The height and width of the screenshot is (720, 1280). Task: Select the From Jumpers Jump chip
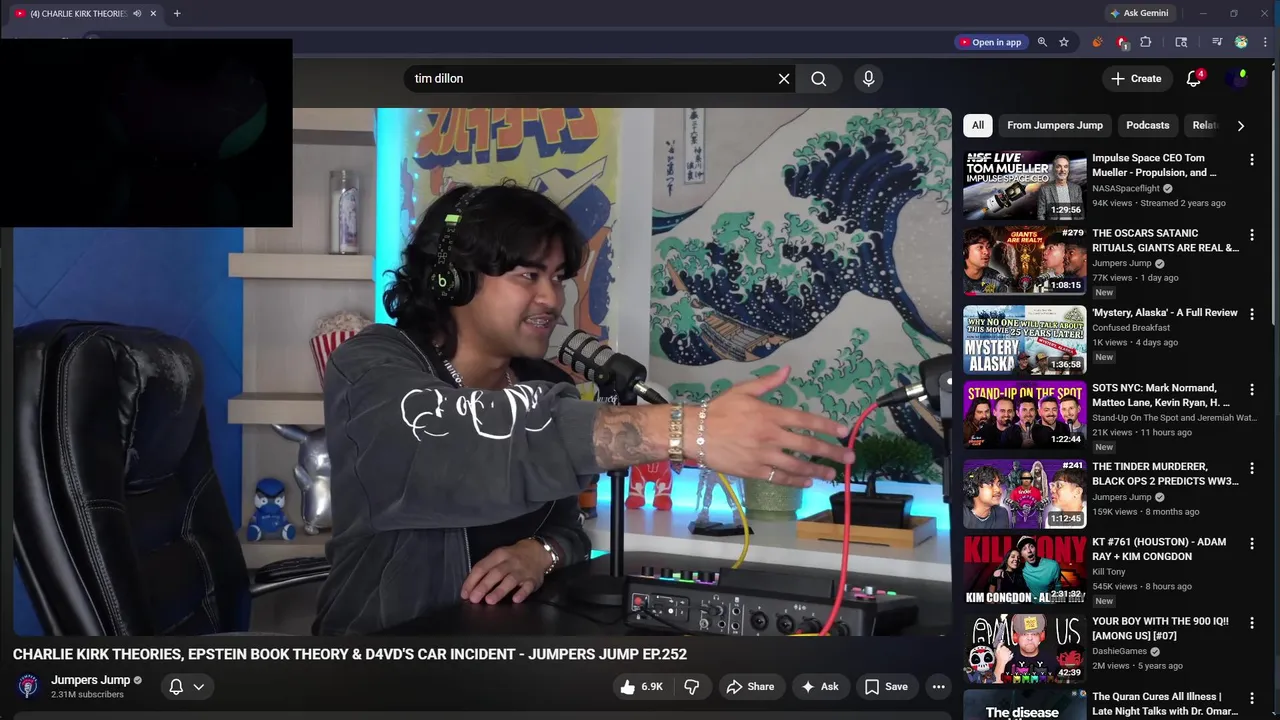[1055, 125]
